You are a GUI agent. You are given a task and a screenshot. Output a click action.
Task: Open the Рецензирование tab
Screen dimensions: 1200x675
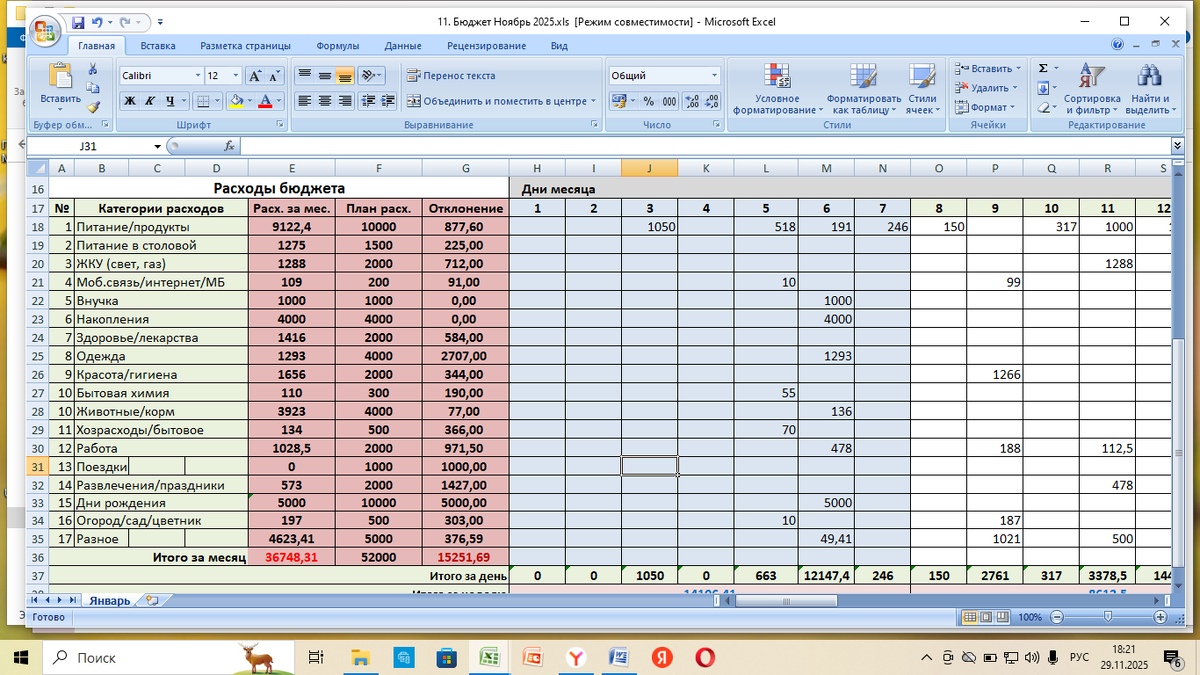[486, 46]
